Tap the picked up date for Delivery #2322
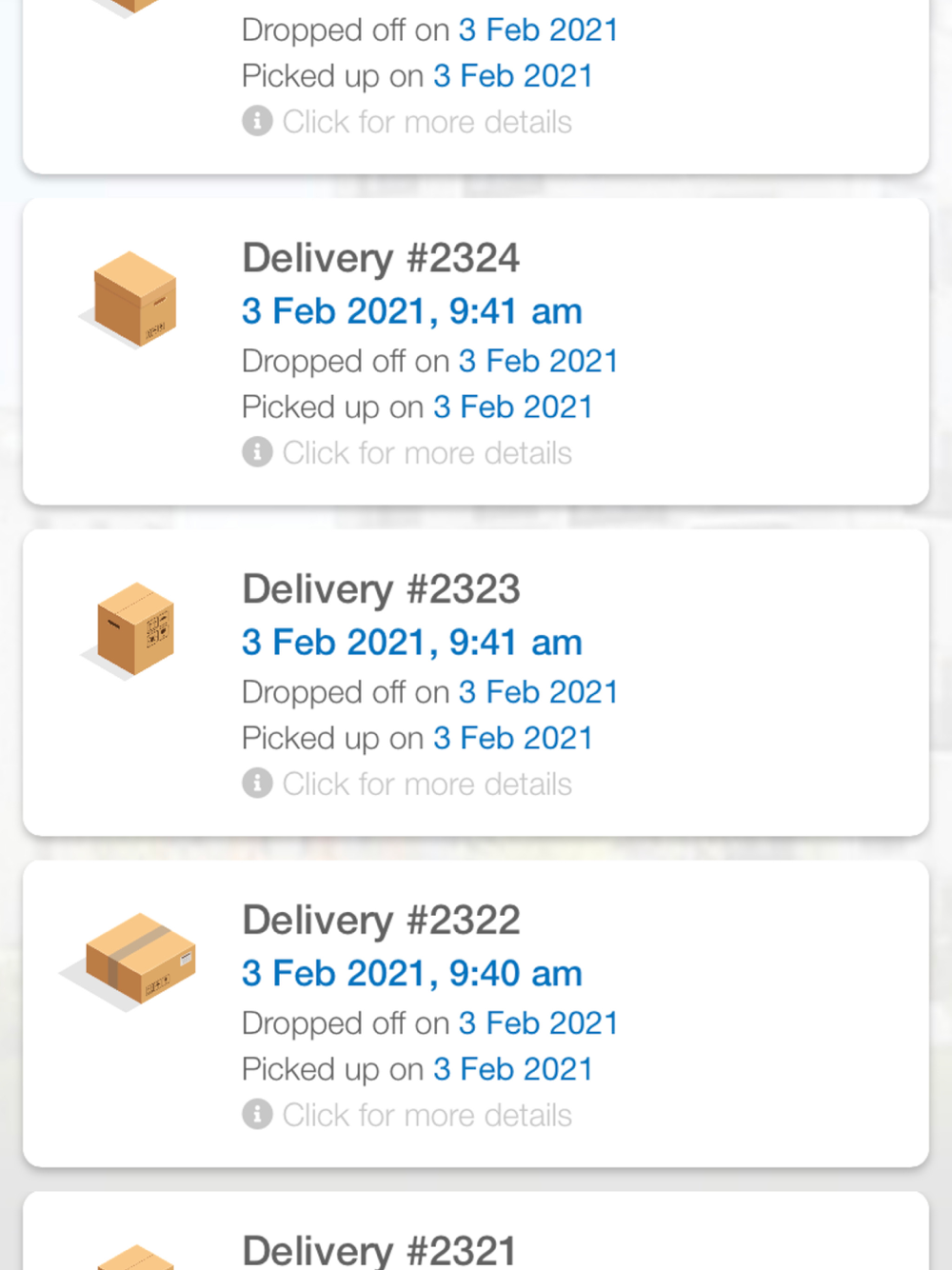 (x=513, y=1069)
